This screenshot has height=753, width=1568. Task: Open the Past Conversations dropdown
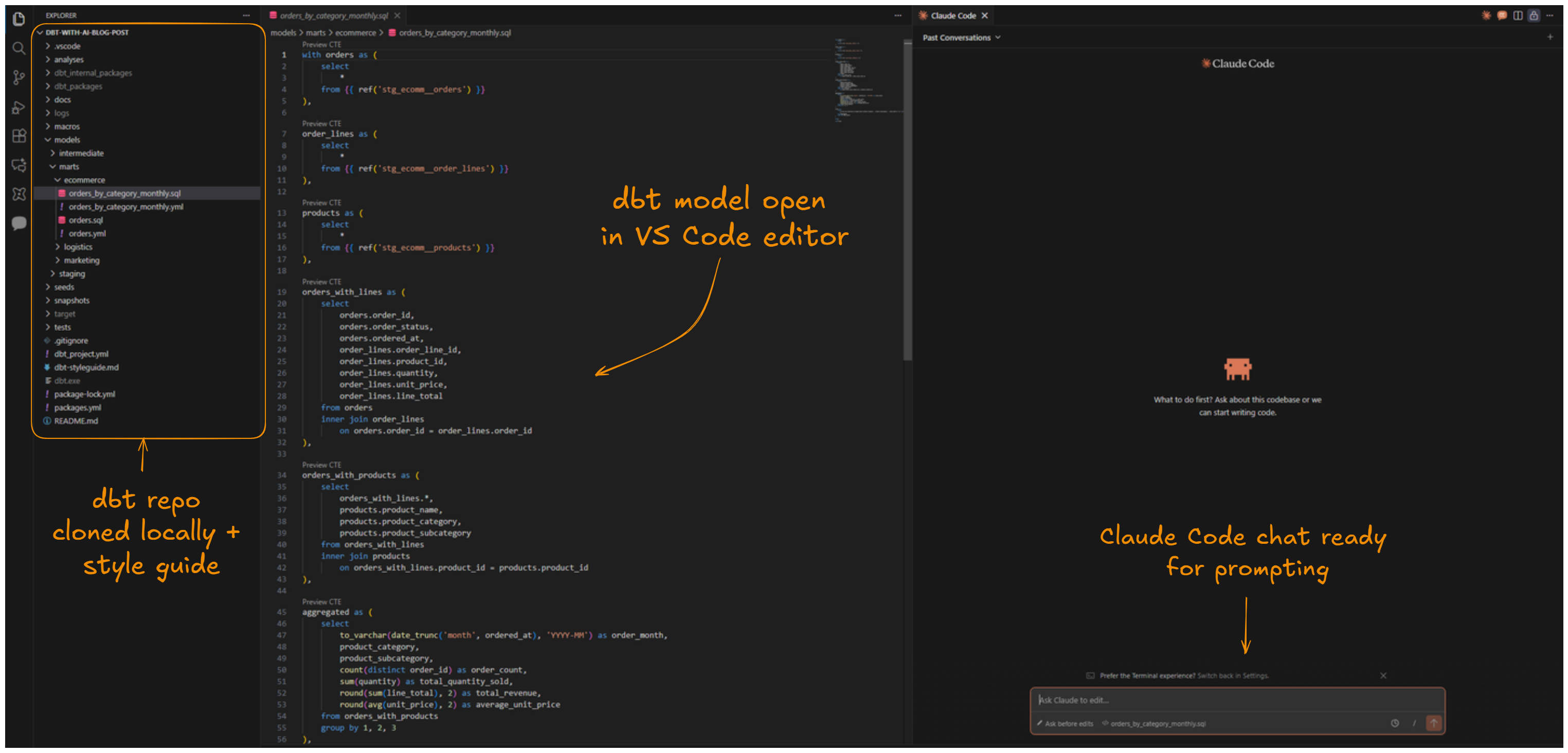961,38
